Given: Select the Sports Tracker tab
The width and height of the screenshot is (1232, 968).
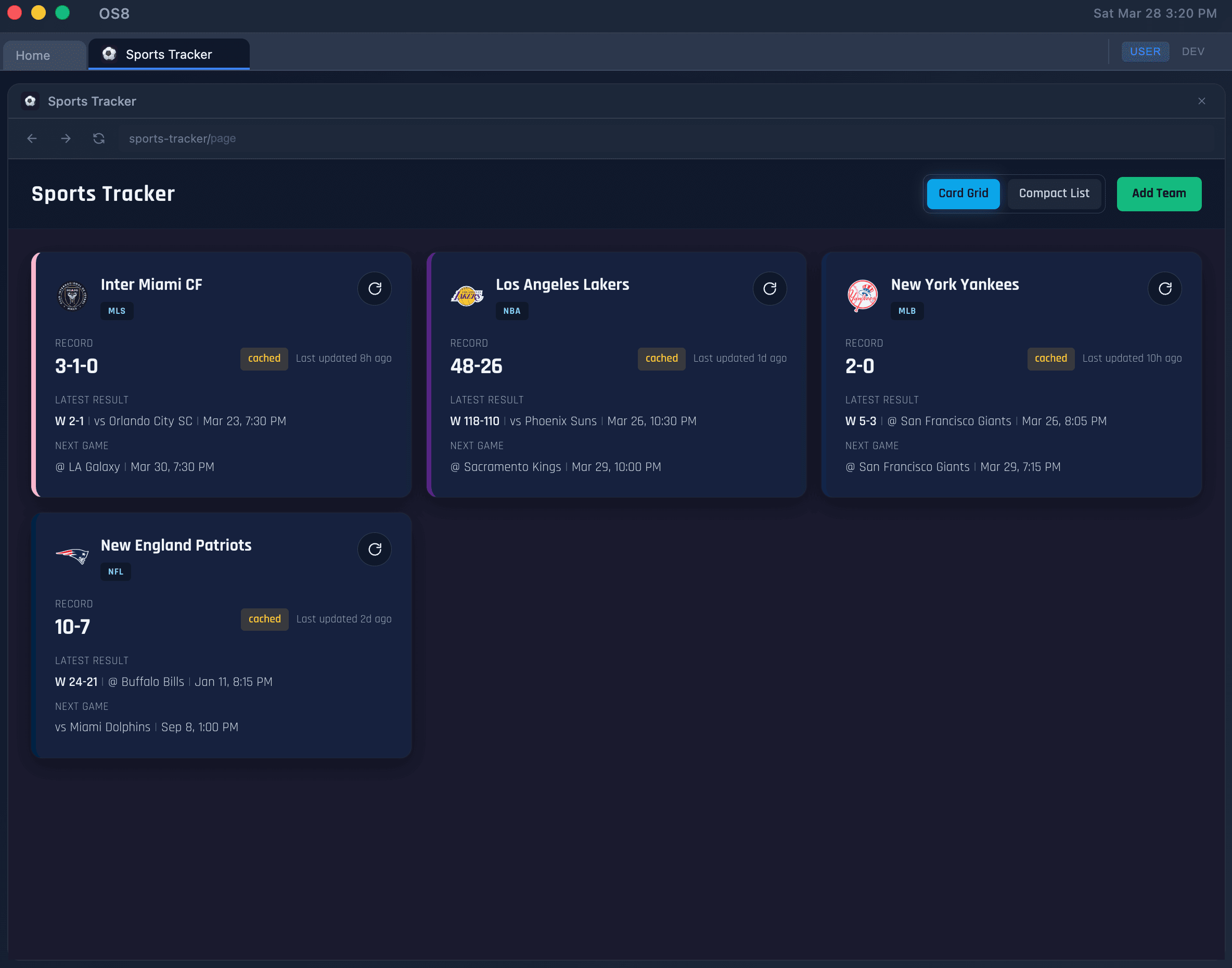Looking at the screenshot, I should (169, 55).
